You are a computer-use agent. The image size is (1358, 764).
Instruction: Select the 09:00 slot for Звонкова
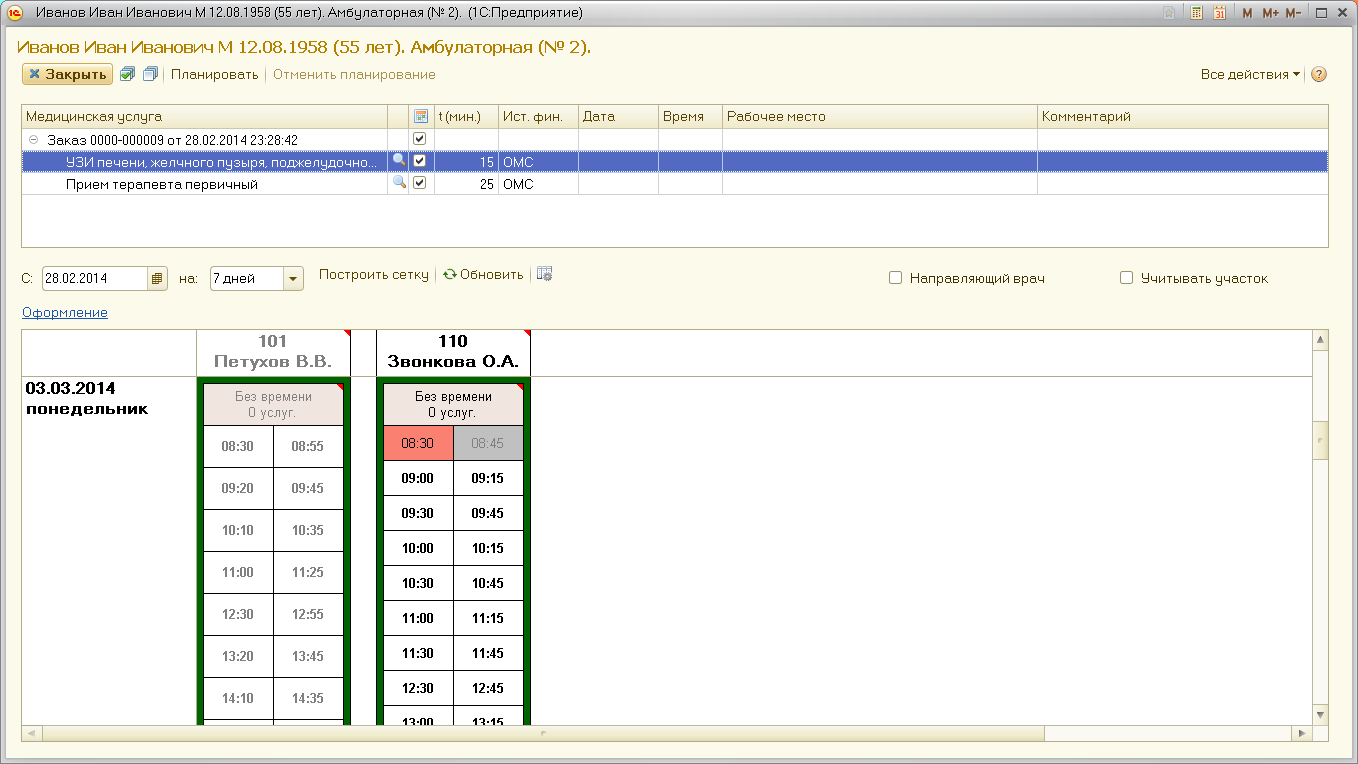[x=418, y=478]
